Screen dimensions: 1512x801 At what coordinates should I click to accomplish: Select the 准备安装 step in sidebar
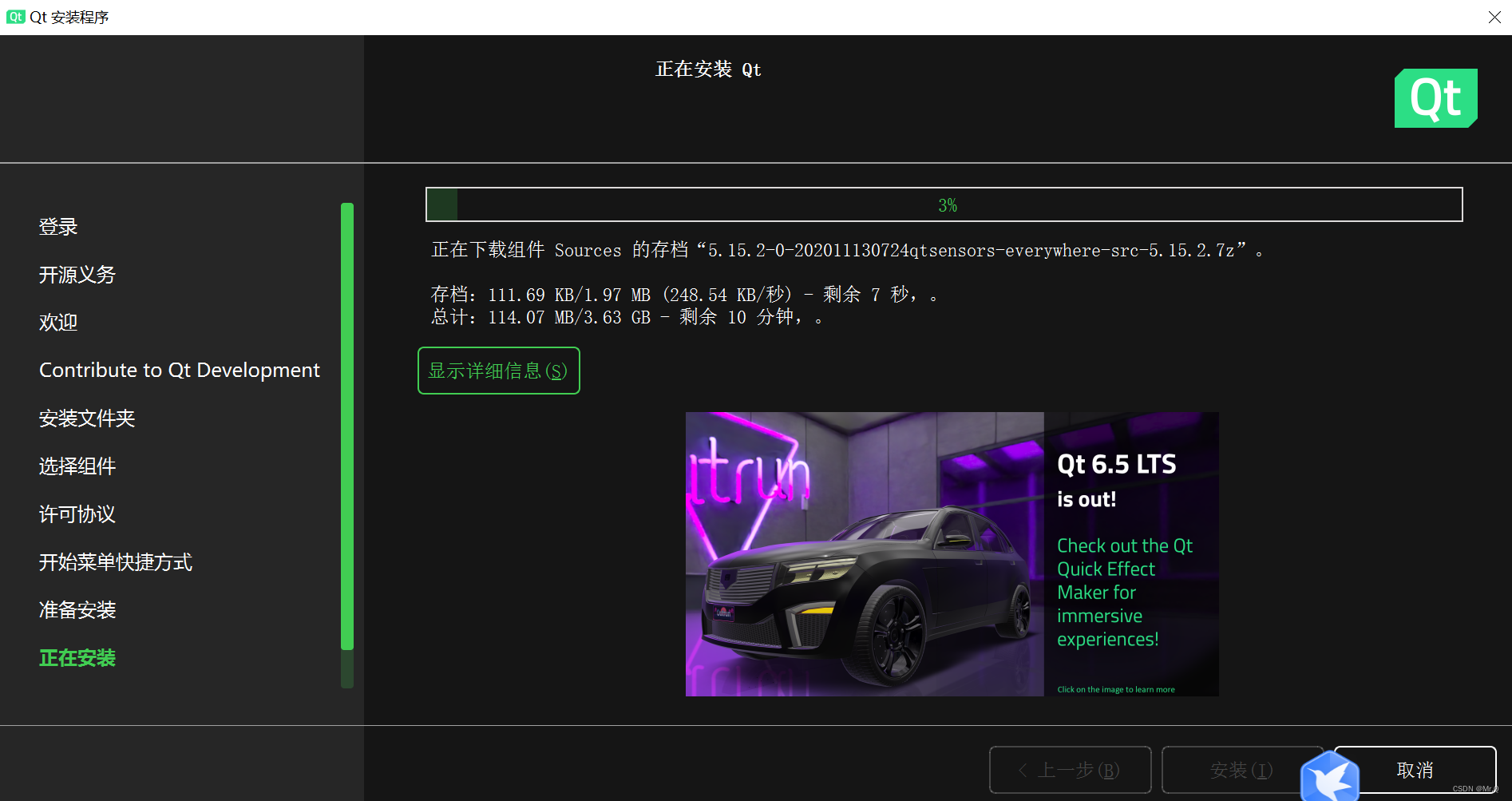click(x=77, y=610)
